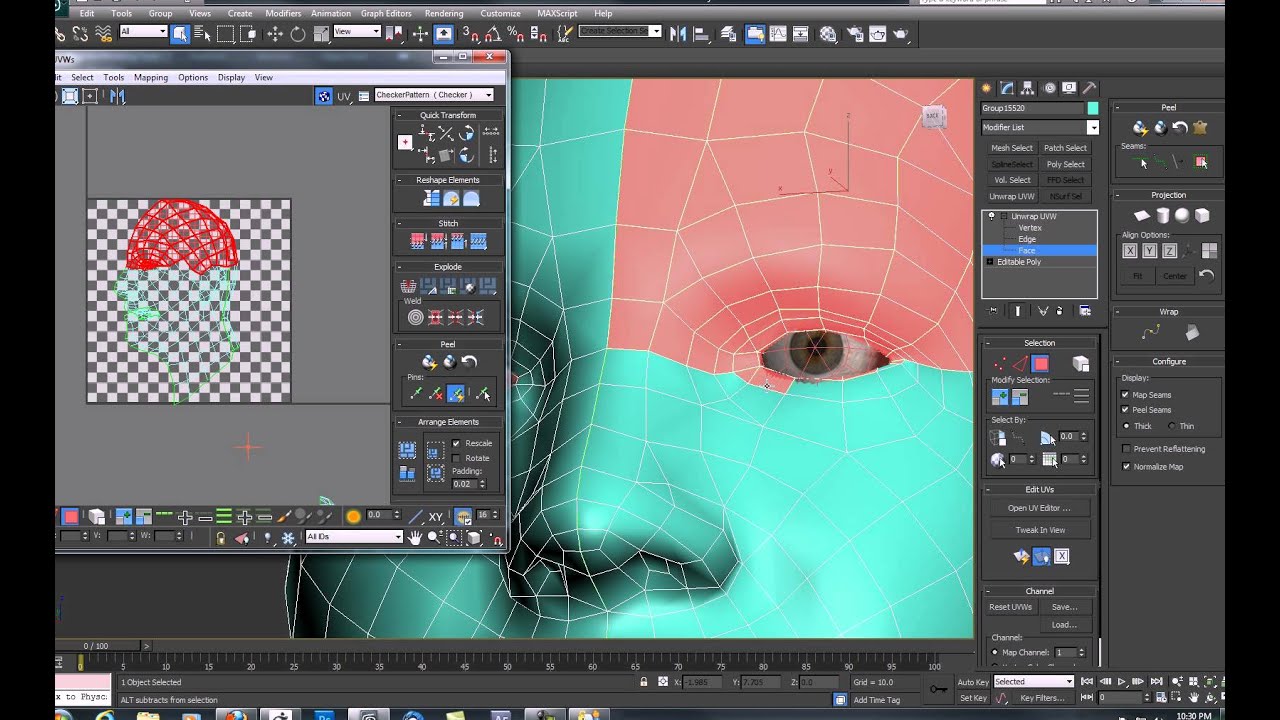Select the Rotate tool in main toolbar
The height and width of the screenshot is (720, 1280).
298,33
